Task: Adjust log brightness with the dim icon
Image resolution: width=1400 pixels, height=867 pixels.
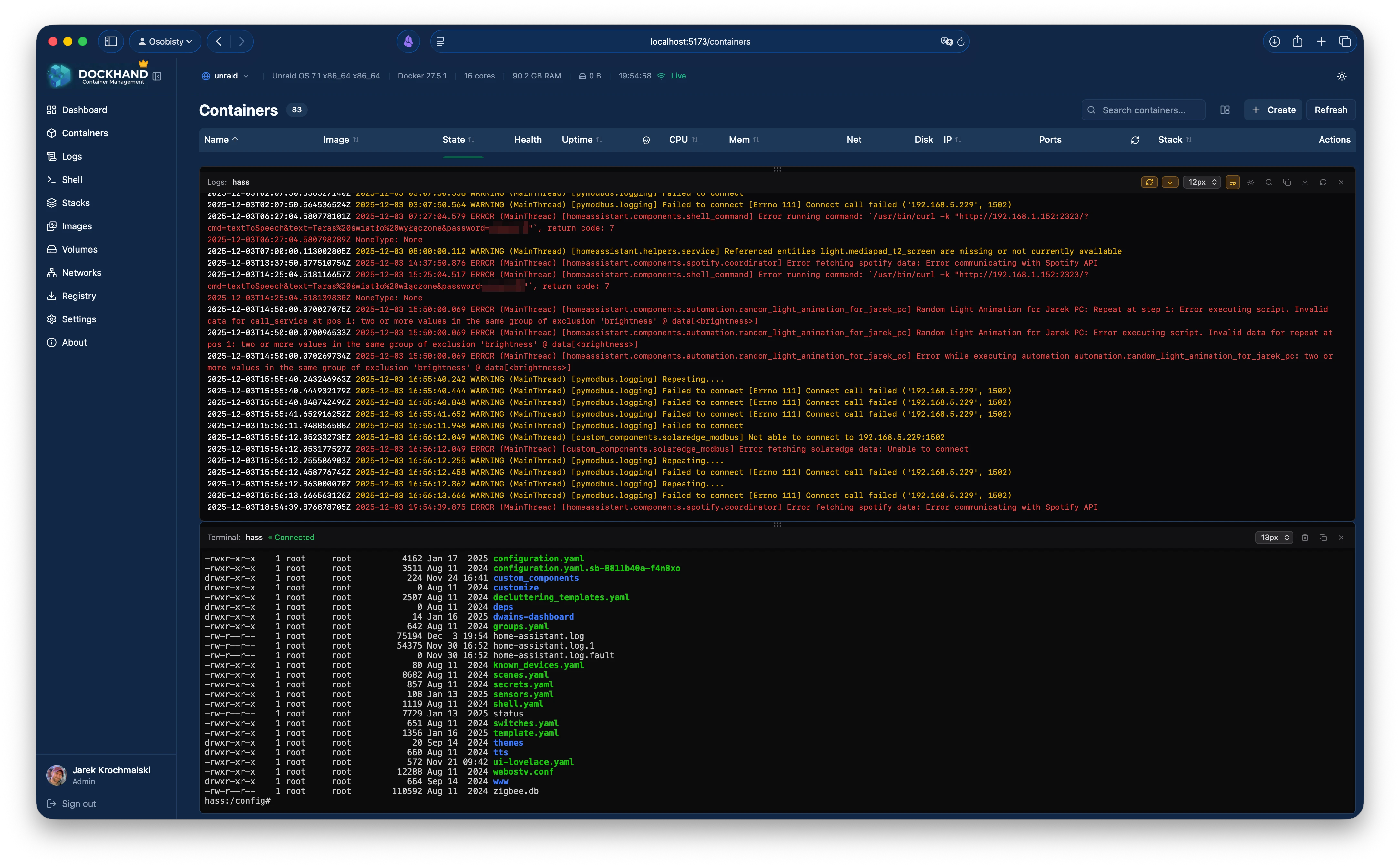Action: [x=1251, y=182]
